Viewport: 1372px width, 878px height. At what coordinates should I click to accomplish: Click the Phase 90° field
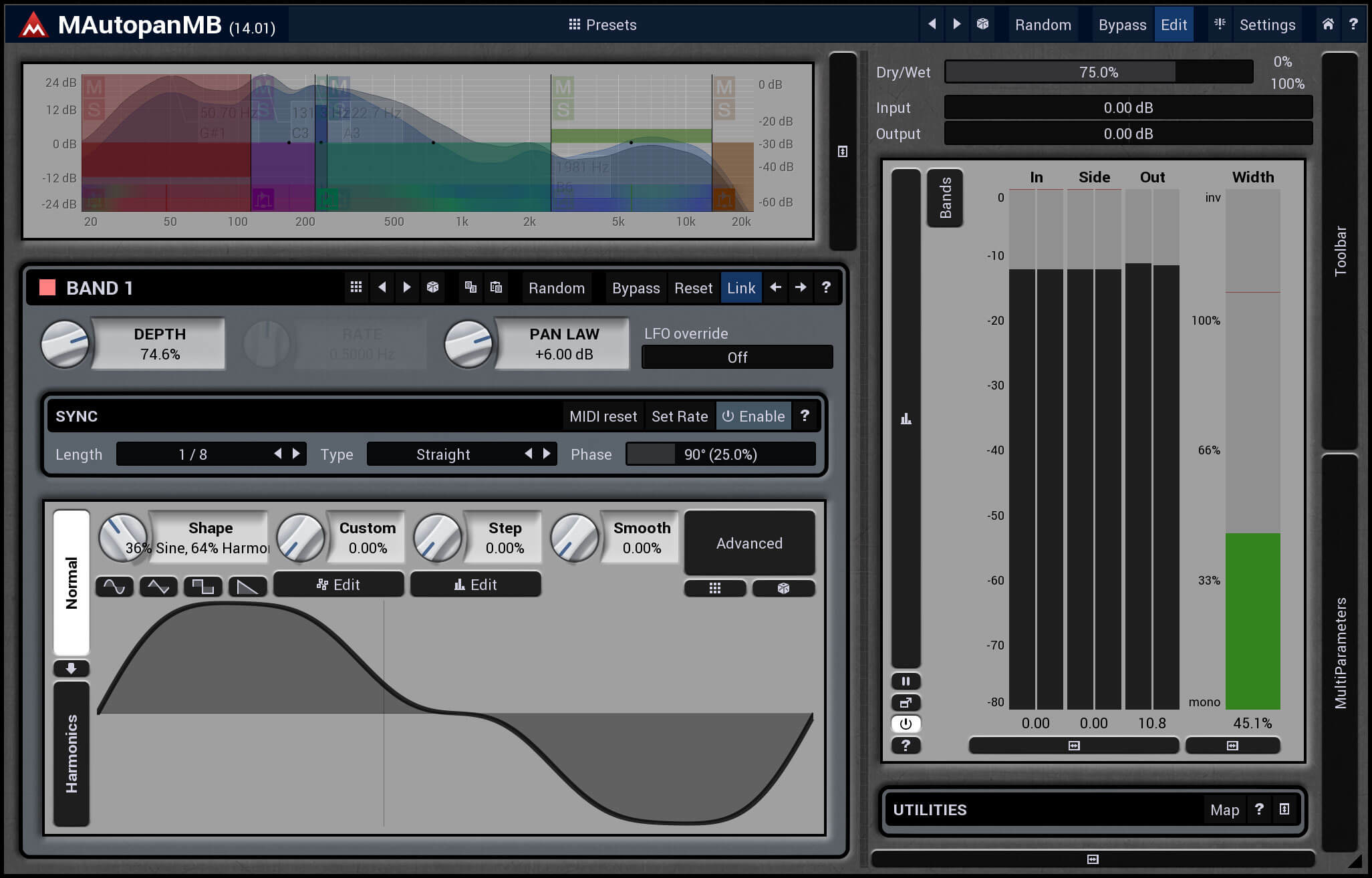(x=720, y=454)
